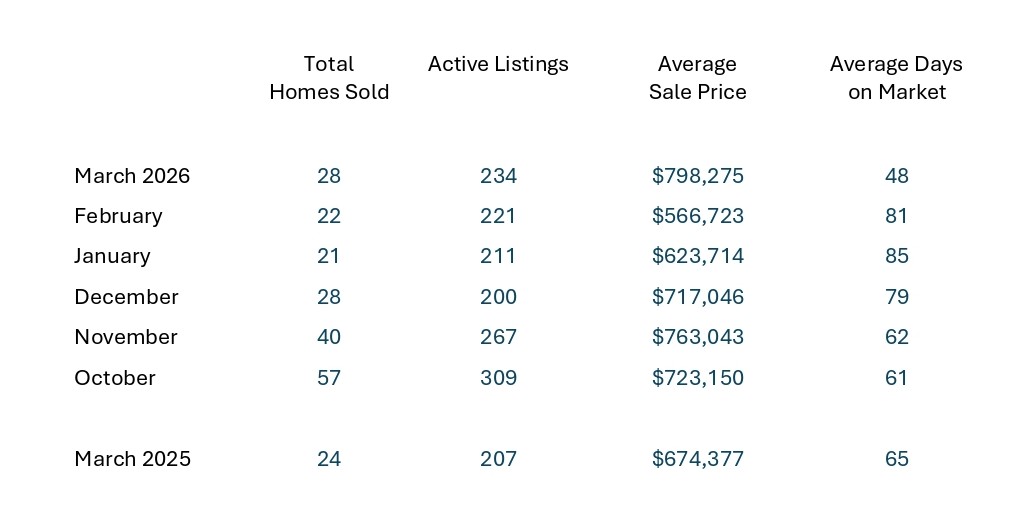Click the $798,275 sale price value
Image resolution: width=1014 pixels, height=521 pixels.
(698, 176)
